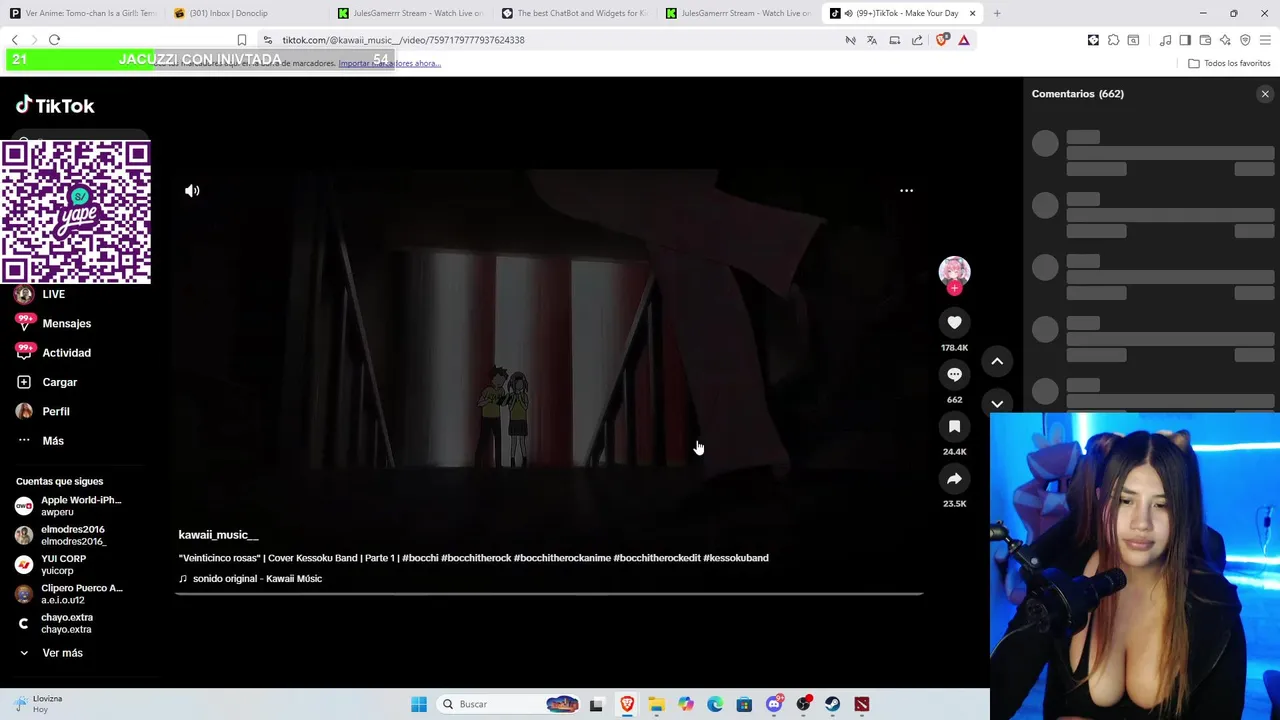Save the video with the bookmark icon
The width and height of the screenshot is (1280, 720).
pos(954,426)
